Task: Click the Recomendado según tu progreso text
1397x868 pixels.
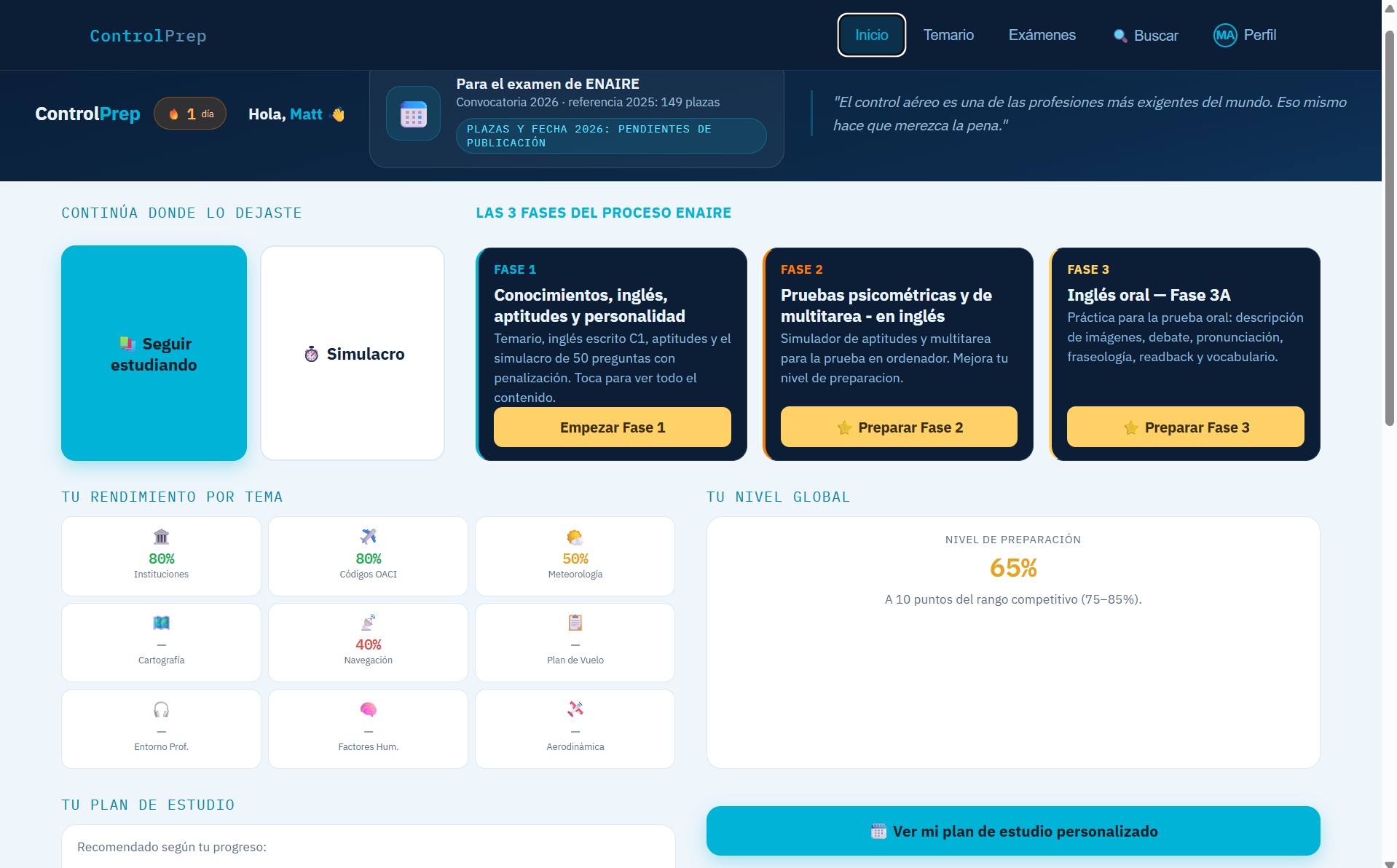Action: [x=172, y=847]
